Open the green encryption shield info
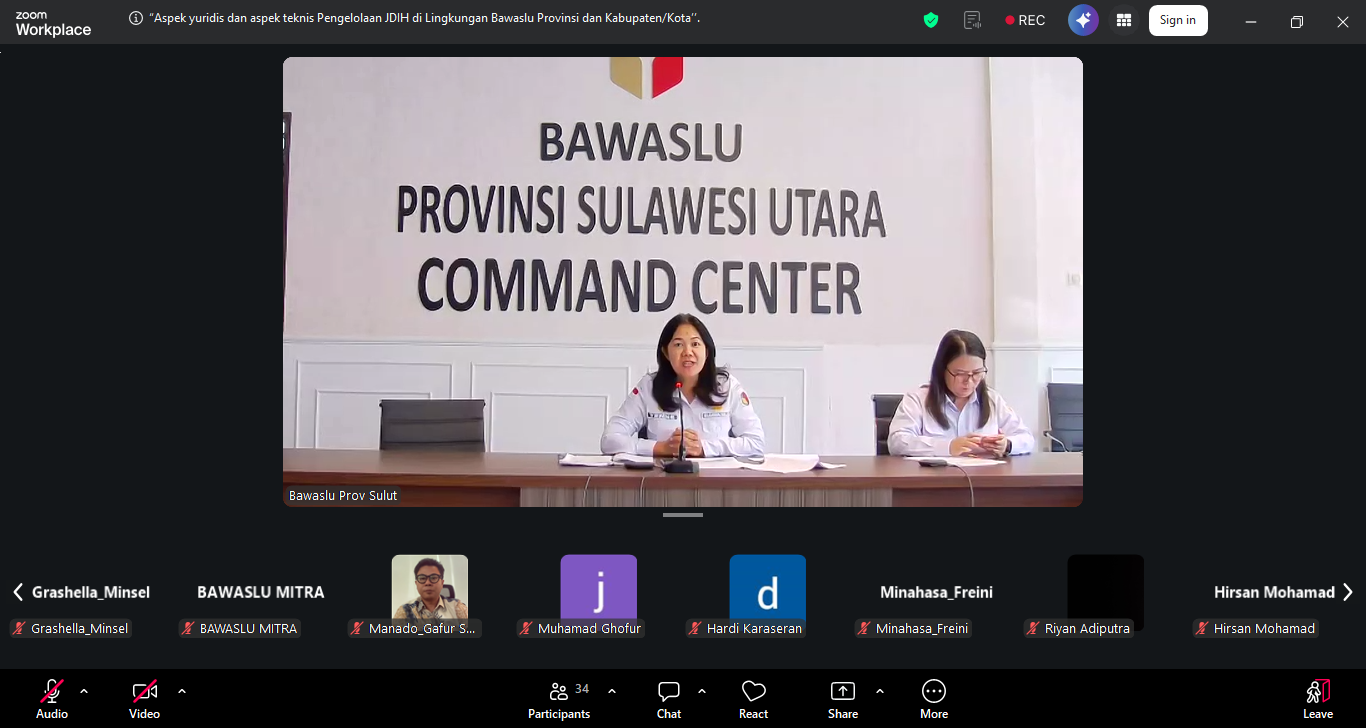 point(931,20)
